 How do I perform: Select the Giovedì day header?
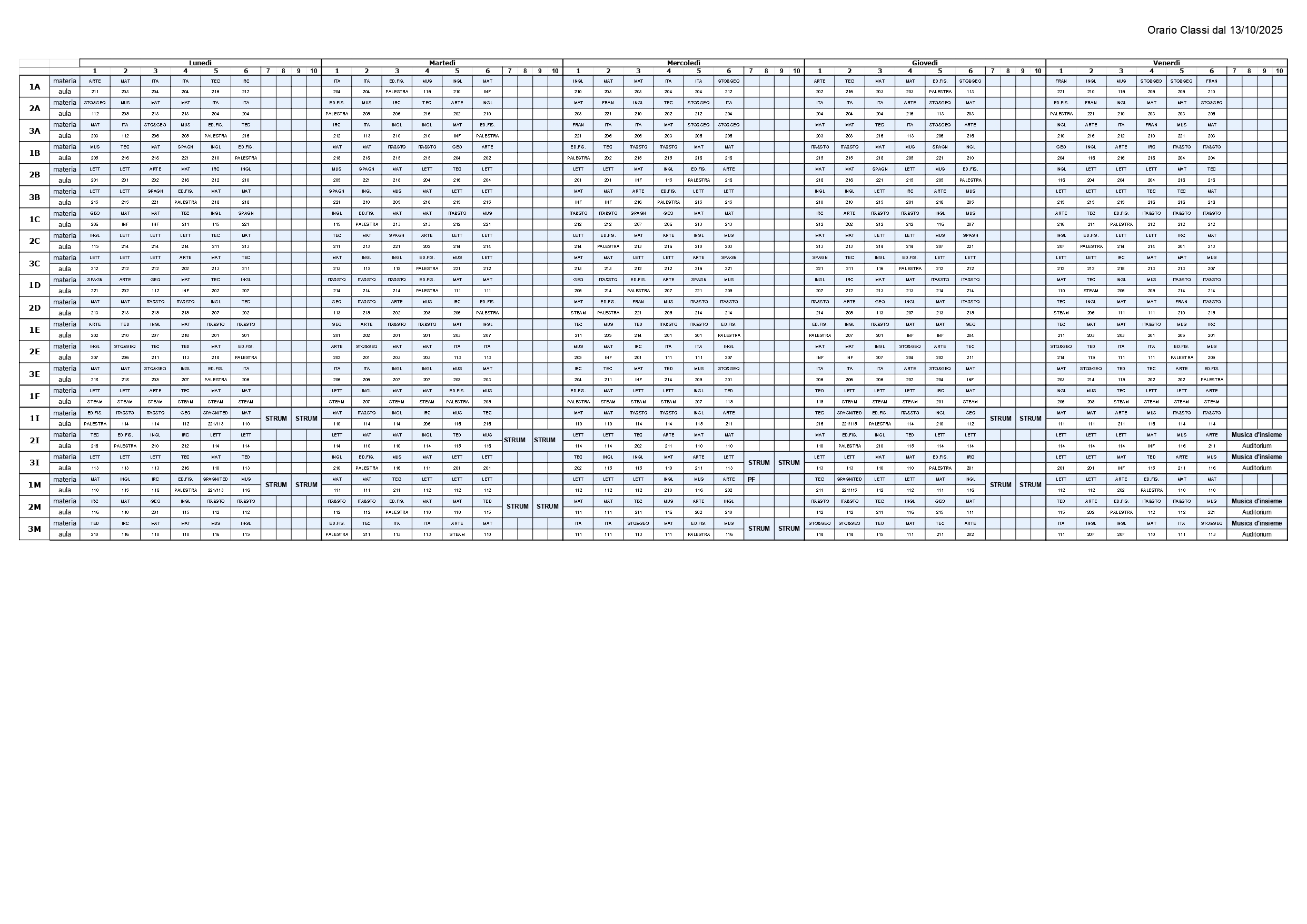coord(925,63)
